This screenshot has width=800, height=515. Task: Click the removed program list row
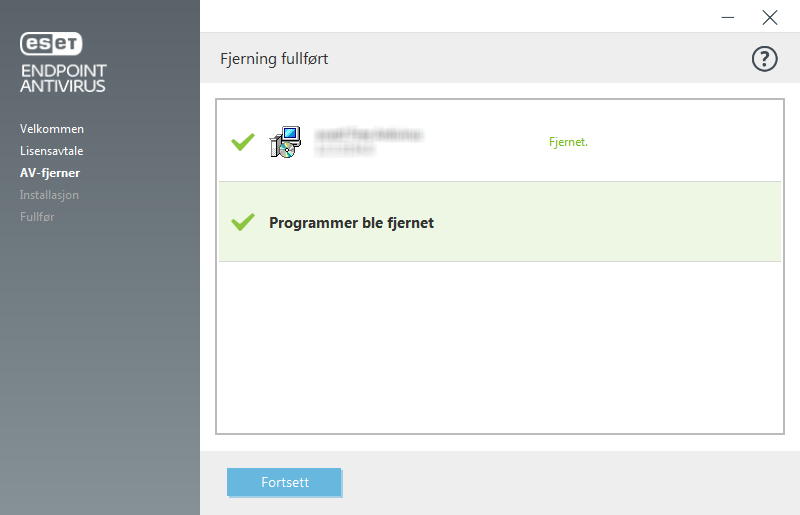pyautogui.click(x=500, y=141)
